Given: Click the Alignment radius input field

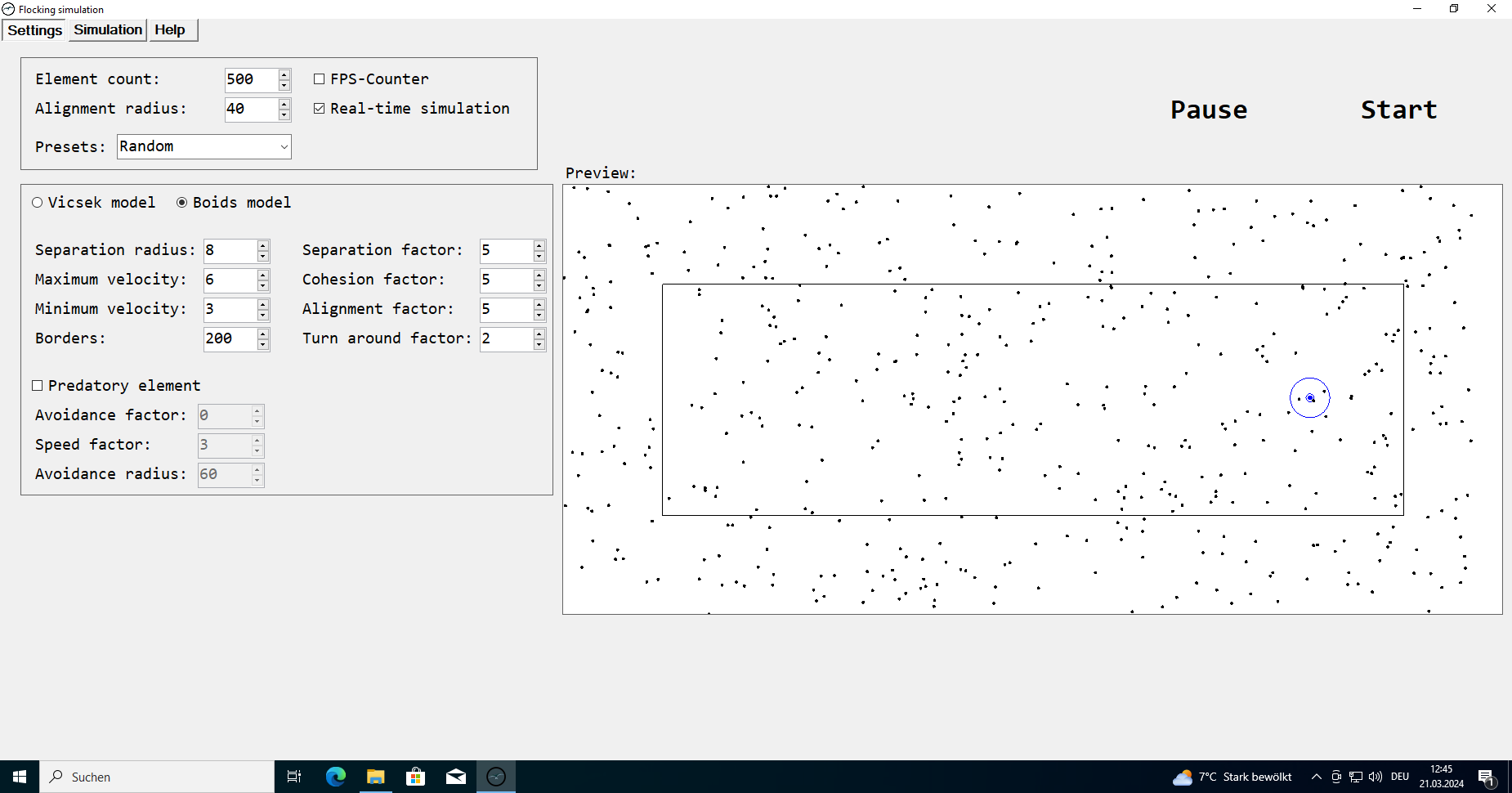Looking at the screenshot, I should click(x=251, y=110).
